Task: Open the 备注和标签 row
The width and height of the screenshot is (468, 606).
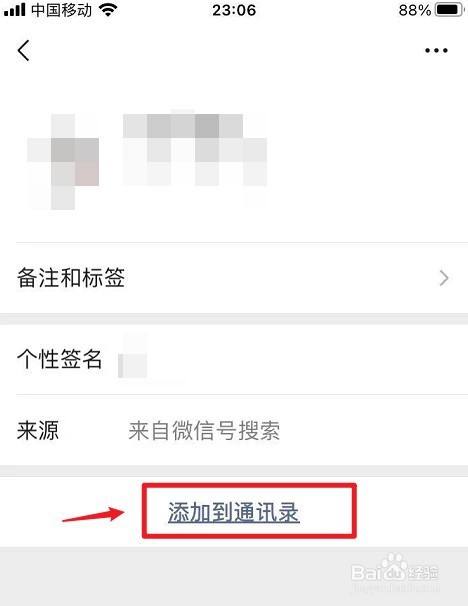Action: tap(234, 278)
